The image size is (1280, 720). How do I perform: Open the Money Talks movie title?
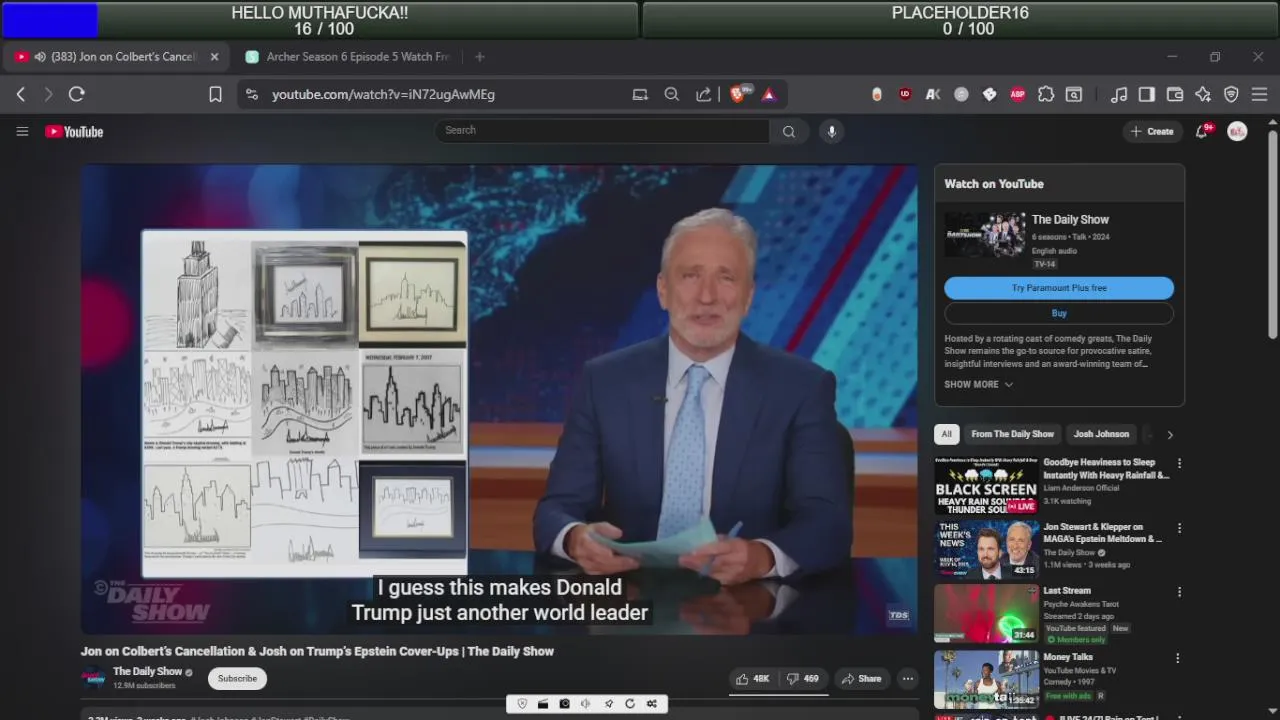pyautogui.click(x=1067, y=657)
